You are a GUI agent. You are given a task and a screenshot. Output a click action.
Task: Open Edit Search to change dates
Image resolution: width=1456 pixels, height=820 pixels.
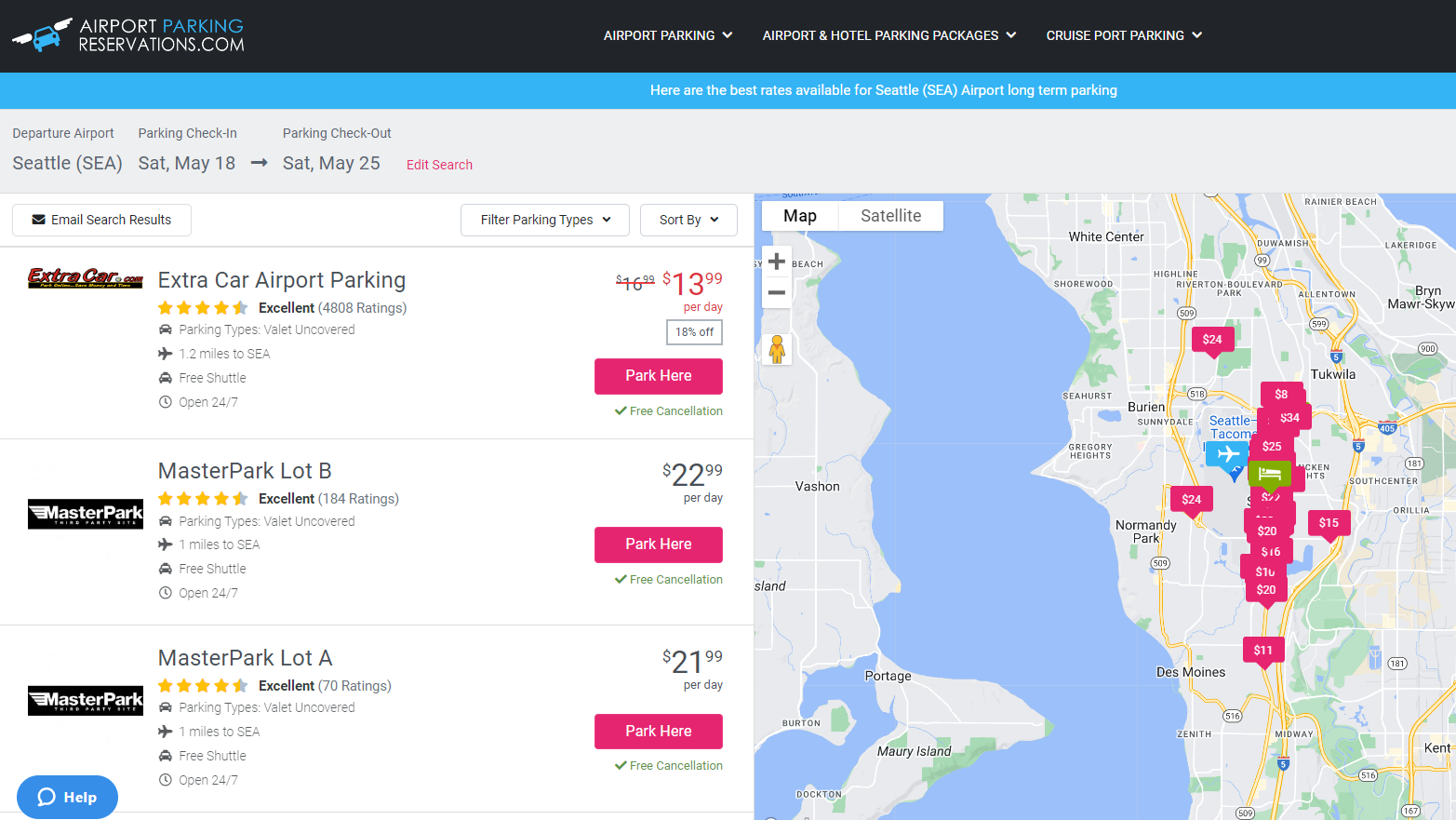[x=439, y=165]
